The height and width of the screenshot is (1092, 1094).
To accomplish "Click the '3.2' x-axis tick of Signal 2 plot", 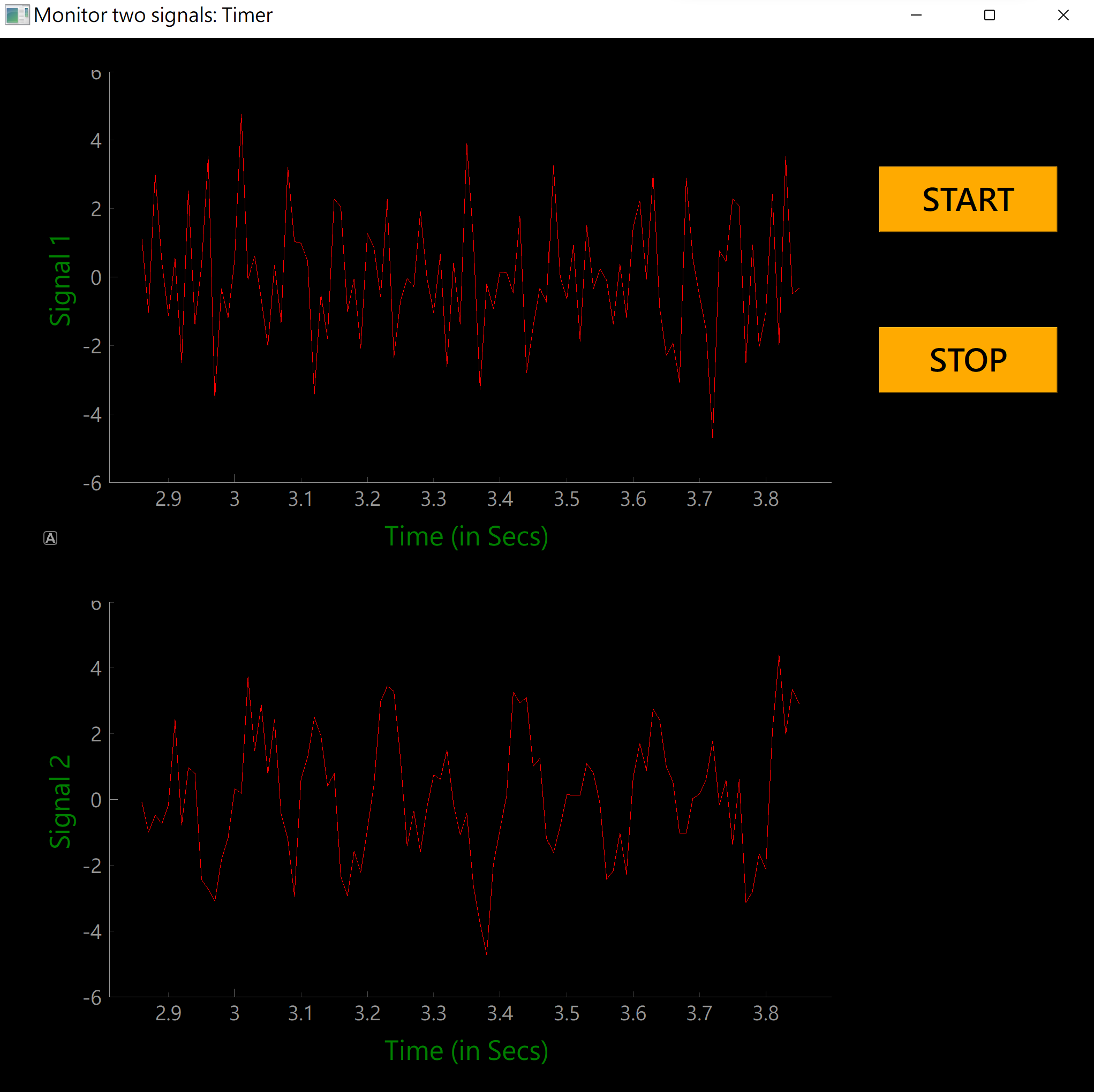I will coord(367,1013).
